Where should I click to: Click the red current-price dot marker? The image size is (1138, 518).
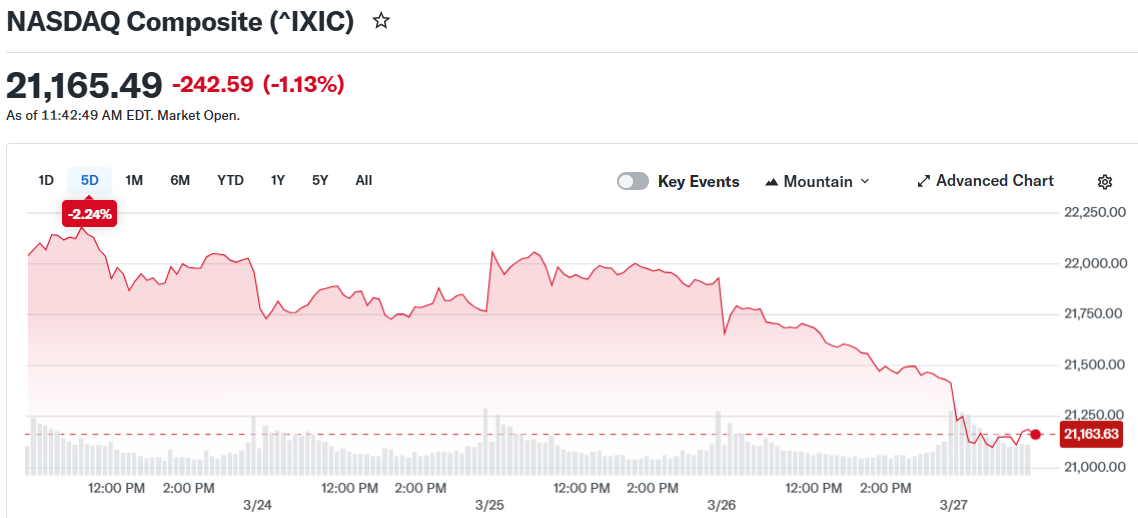pos(1035,434)
